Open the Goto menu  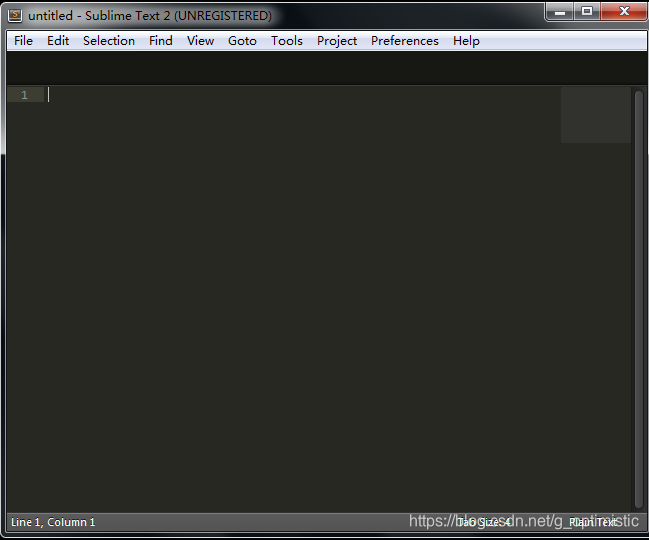pos(242,41)
